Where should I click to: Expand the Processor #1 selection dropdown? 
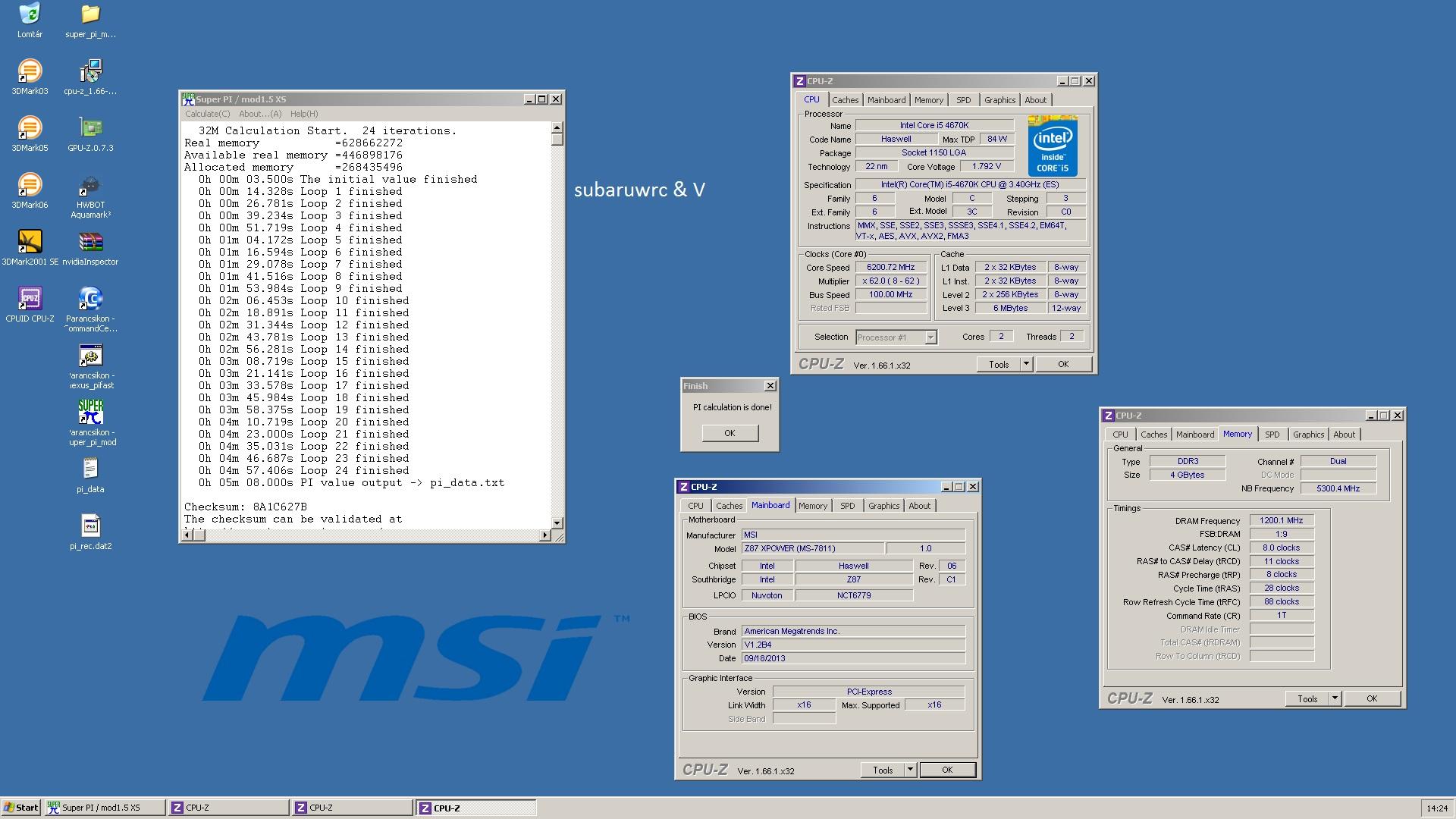coord(930,337)
